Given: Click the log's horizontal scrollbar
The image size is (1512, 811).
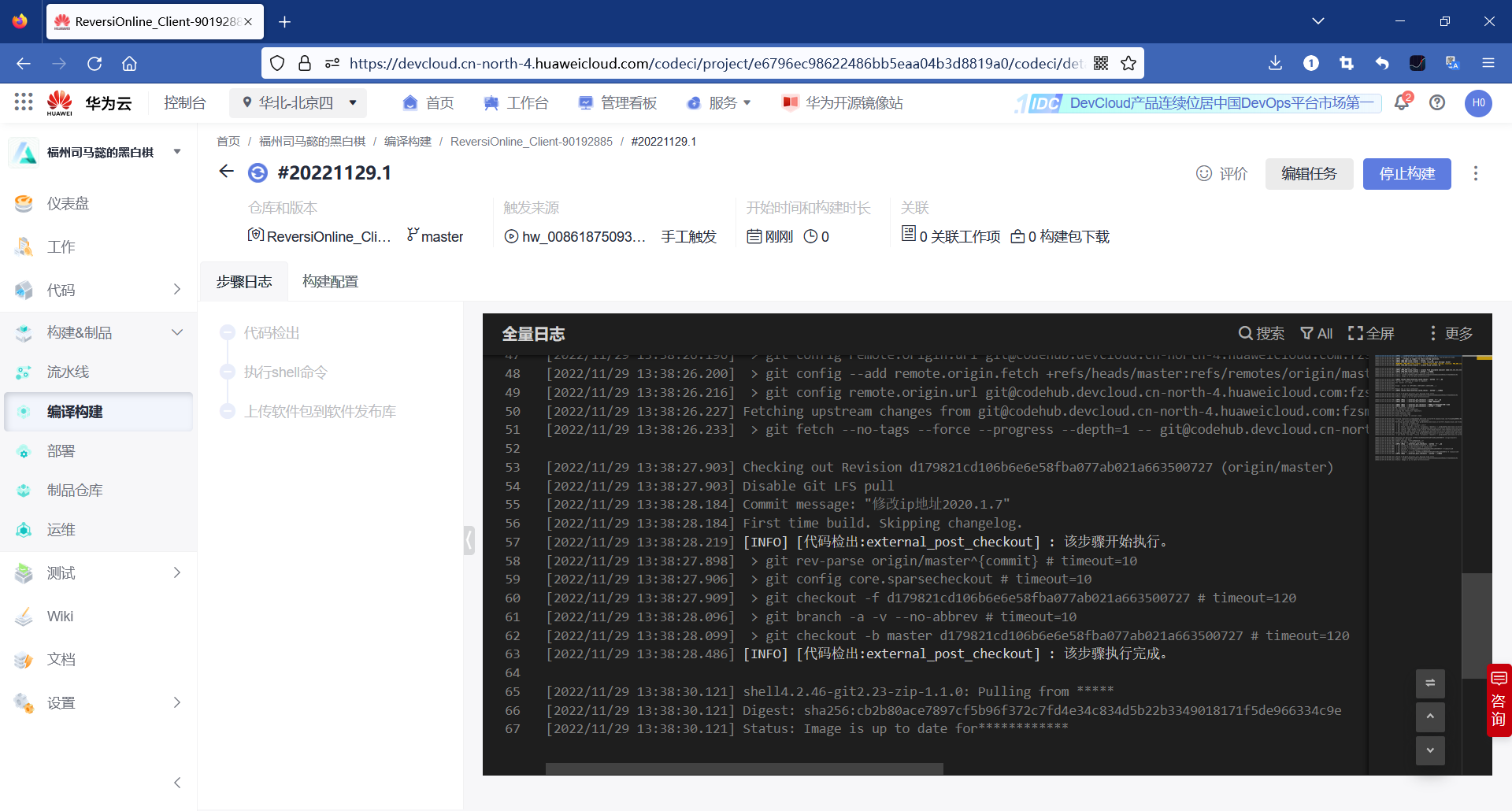Looking at the screenshot, I should [x=744, y=768].
